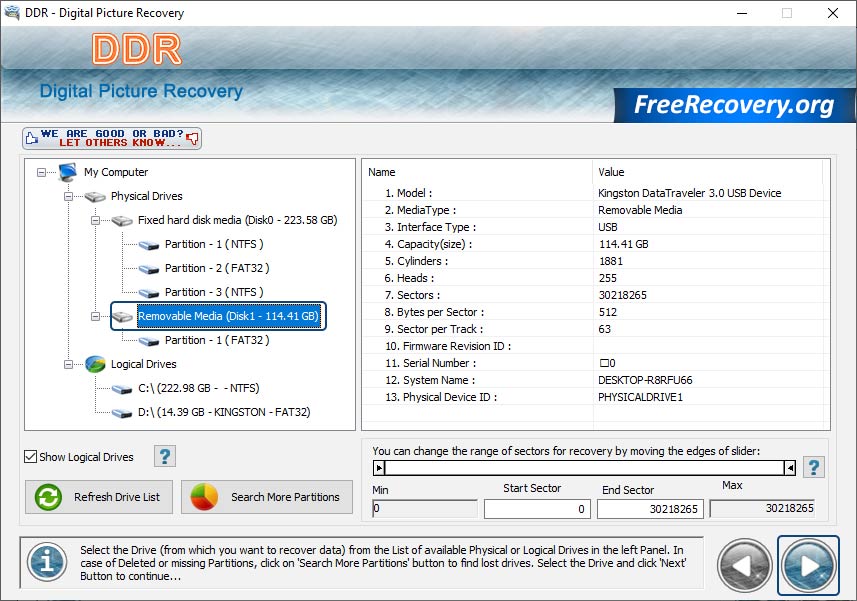Collapse the Physical Drives node
Screen dimensions: 857x601
pyautogui.click(x=68, y=197)
